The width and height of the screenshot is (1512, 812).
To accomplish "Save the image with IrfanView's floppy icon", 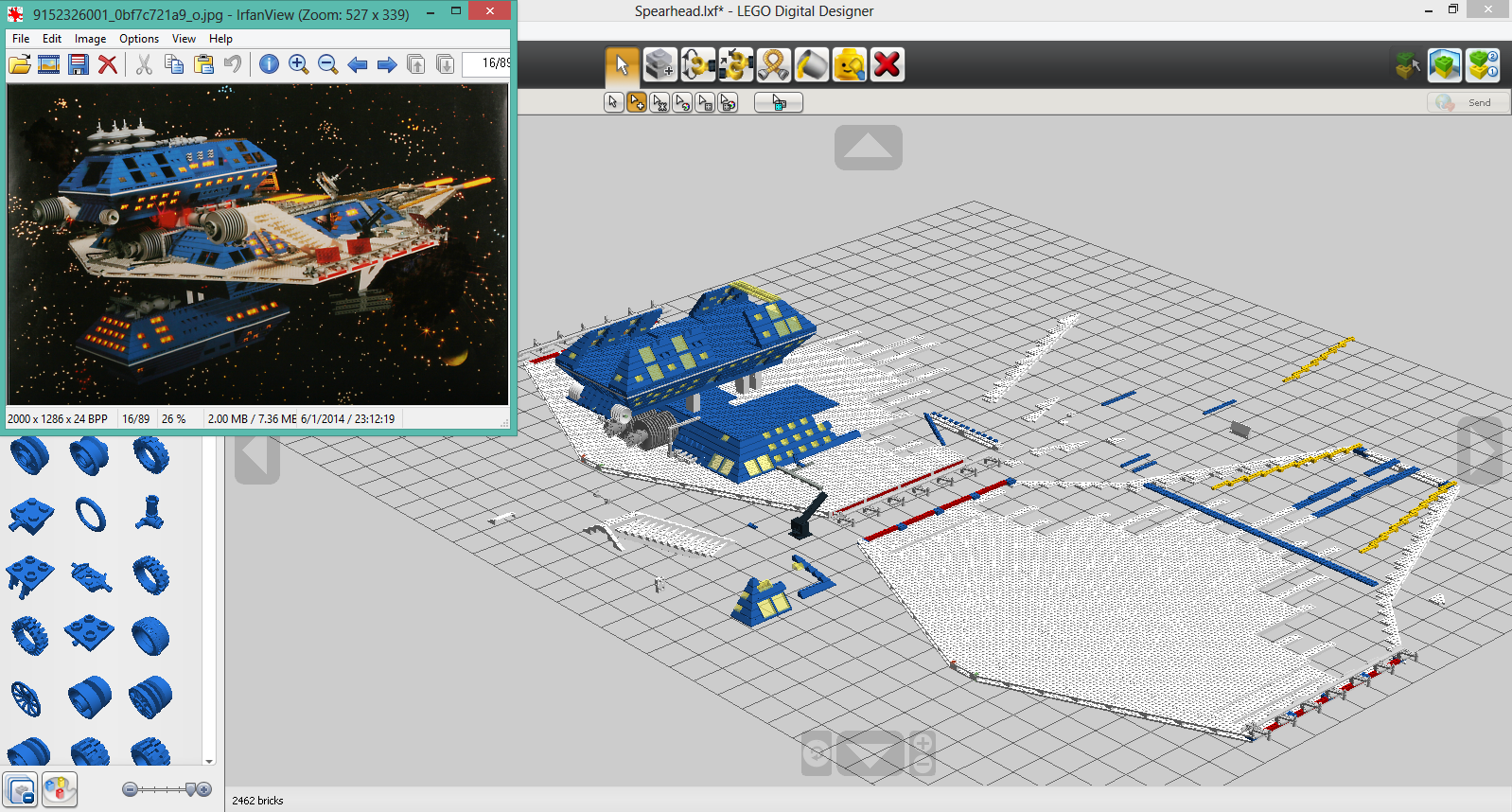I will (x=79, y=64).
